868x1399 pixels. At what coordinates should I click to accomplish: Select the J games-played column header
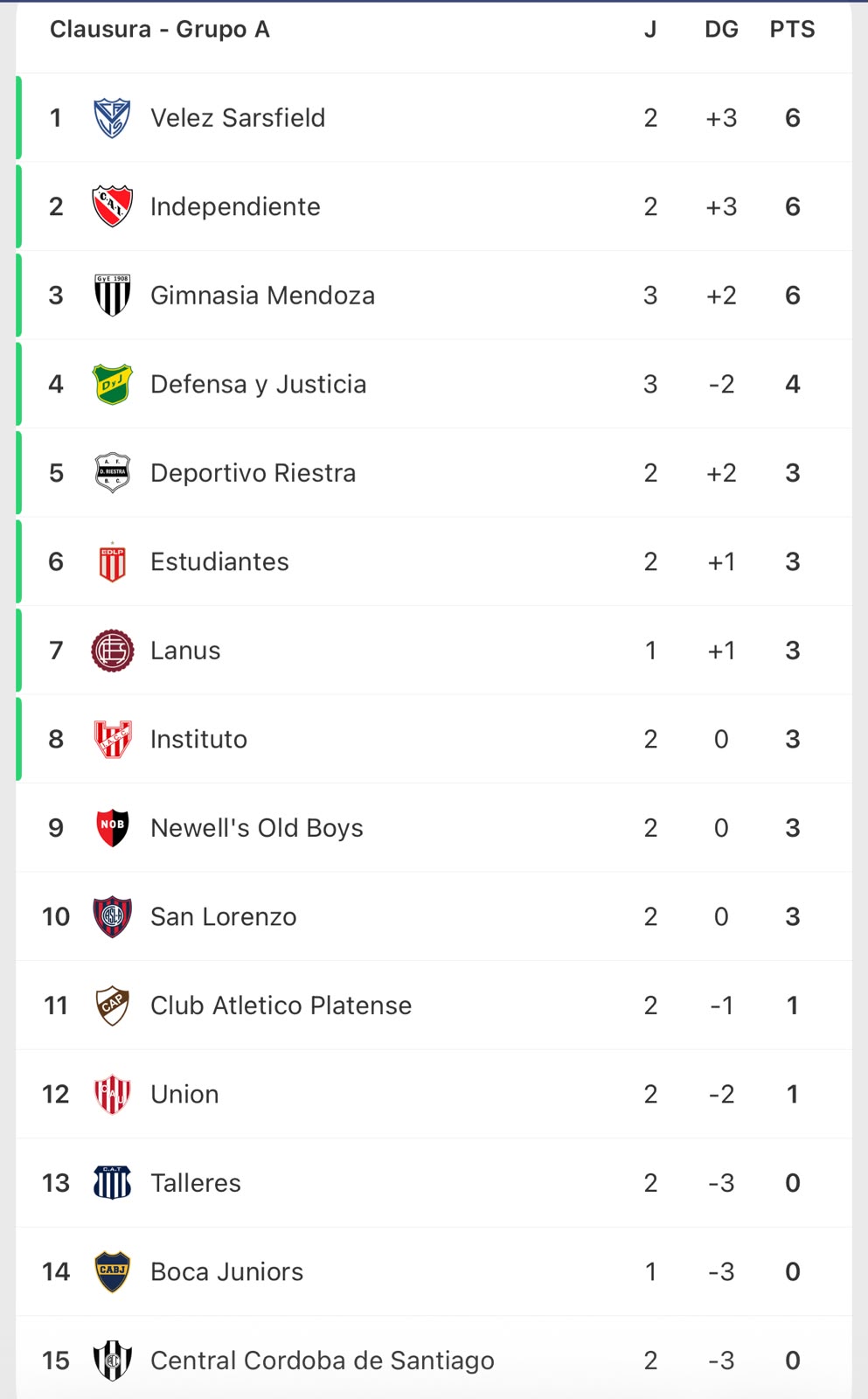(x=650, y=30)
